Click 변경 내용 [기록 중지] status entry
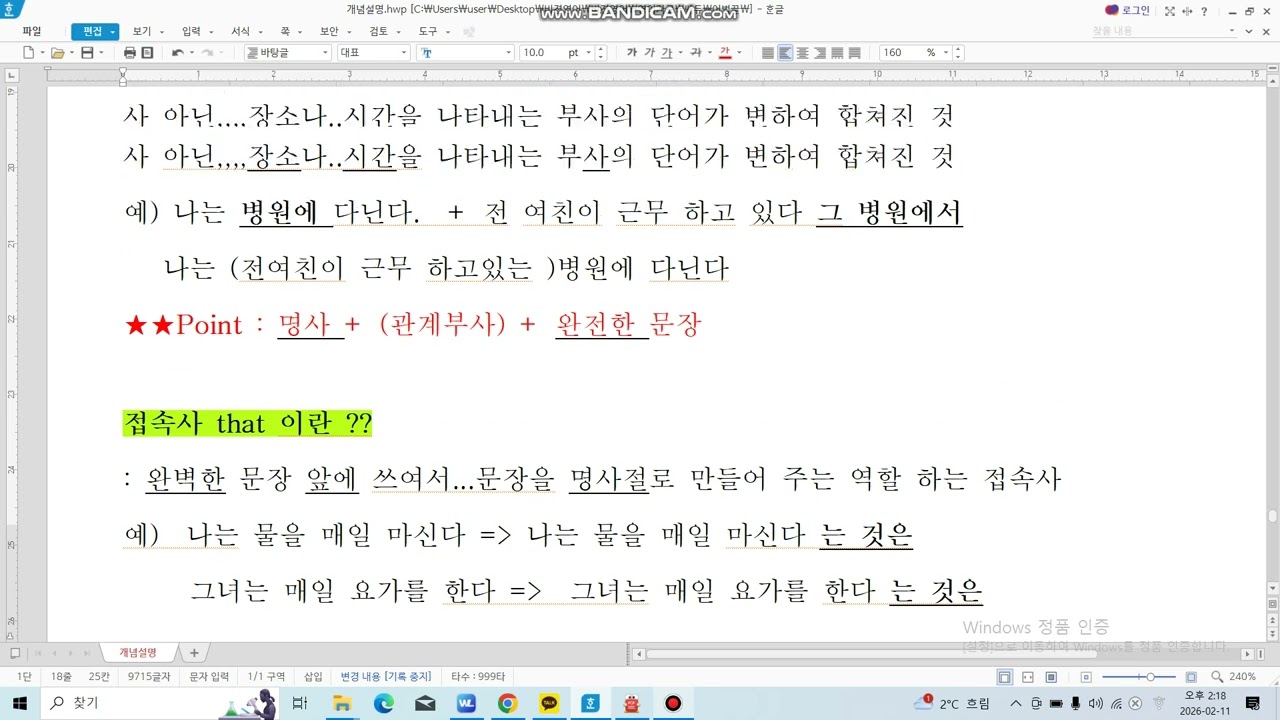Screen dimensions: 1280x720 point(386,677)
